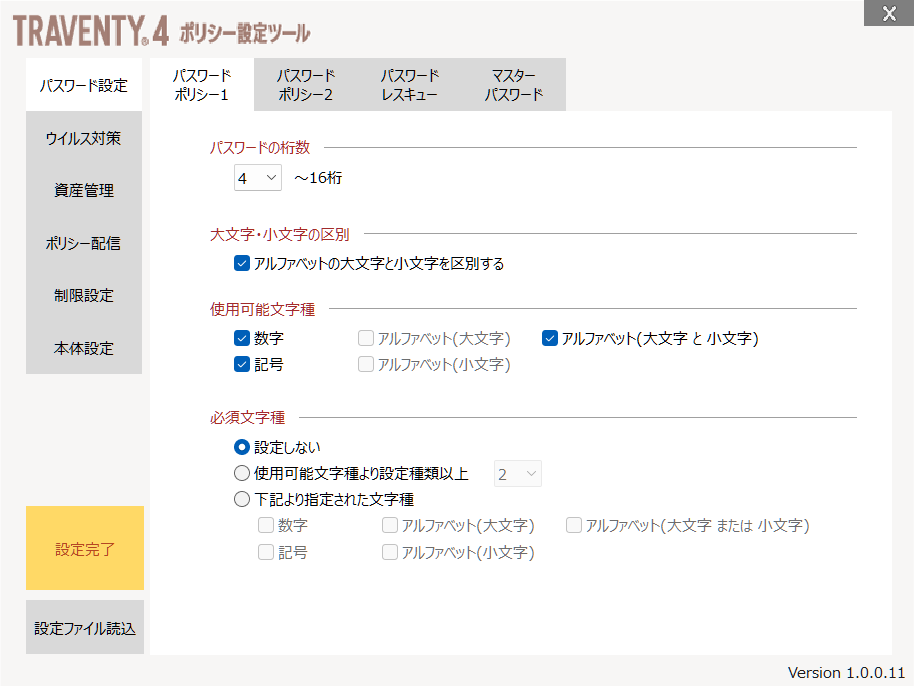Click the 設定ファイル読込 button

84,626
